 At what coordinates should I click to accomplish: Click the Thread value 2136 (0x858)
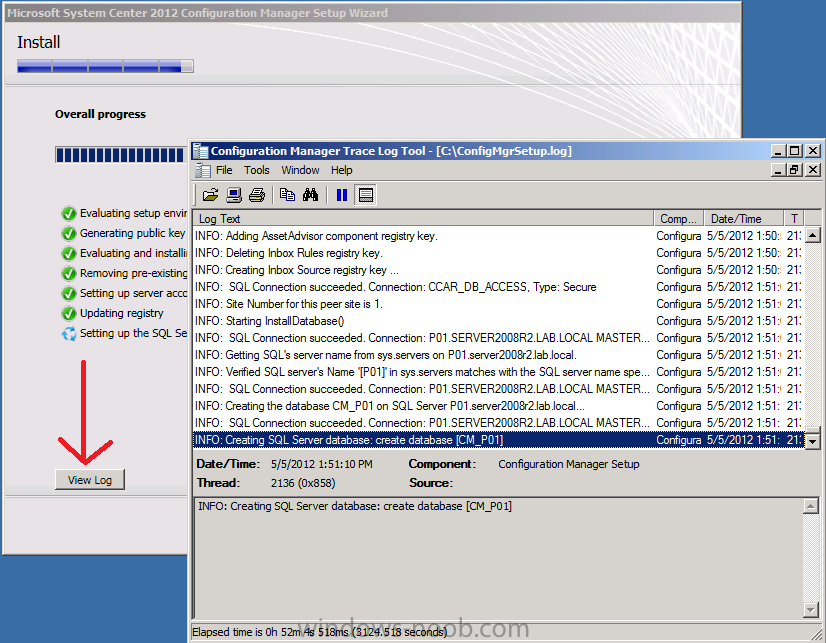pyautogui.click(x=303, y=483)
